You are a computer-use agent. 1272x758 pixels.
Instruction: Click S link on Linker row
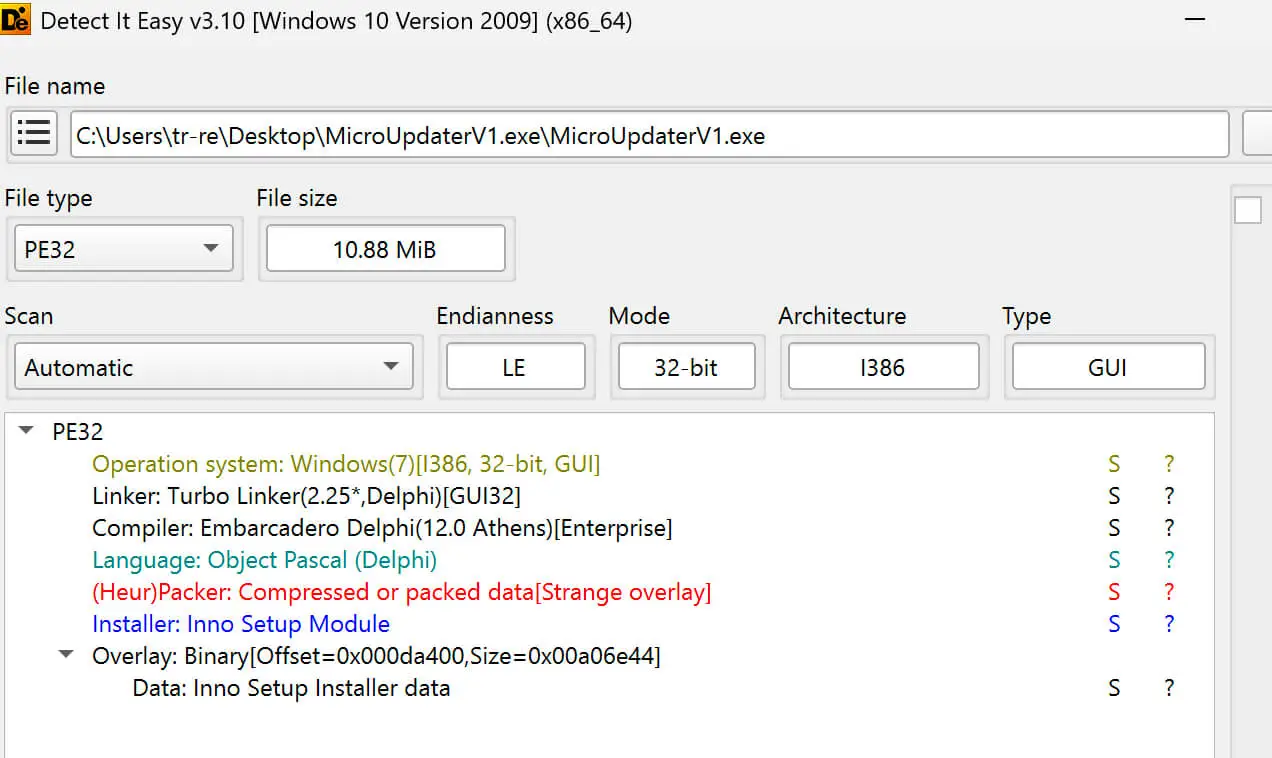click(1114, 496)
